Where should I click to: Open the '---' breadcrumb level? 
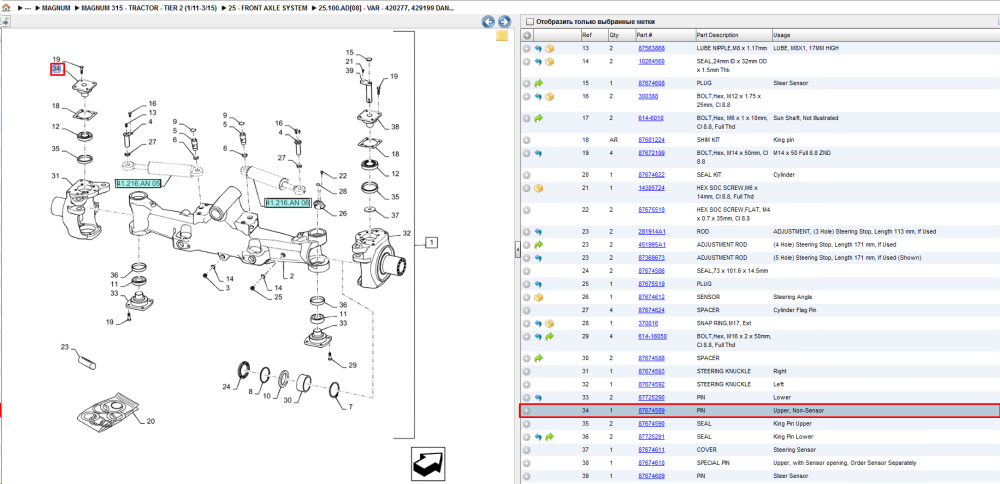(28, 8)
